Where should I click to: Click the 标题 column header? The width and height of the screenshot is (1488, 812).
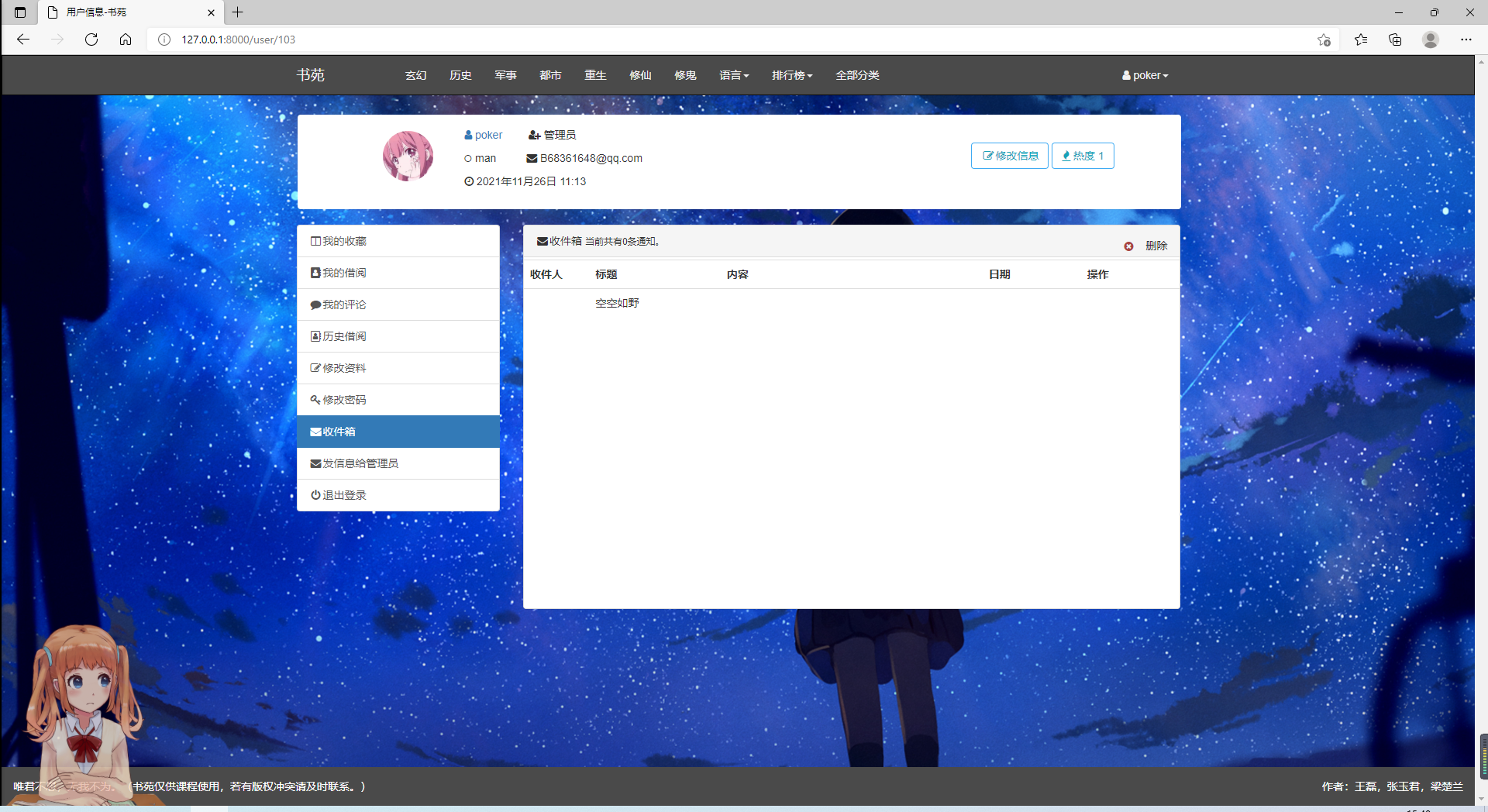[606, 274]
